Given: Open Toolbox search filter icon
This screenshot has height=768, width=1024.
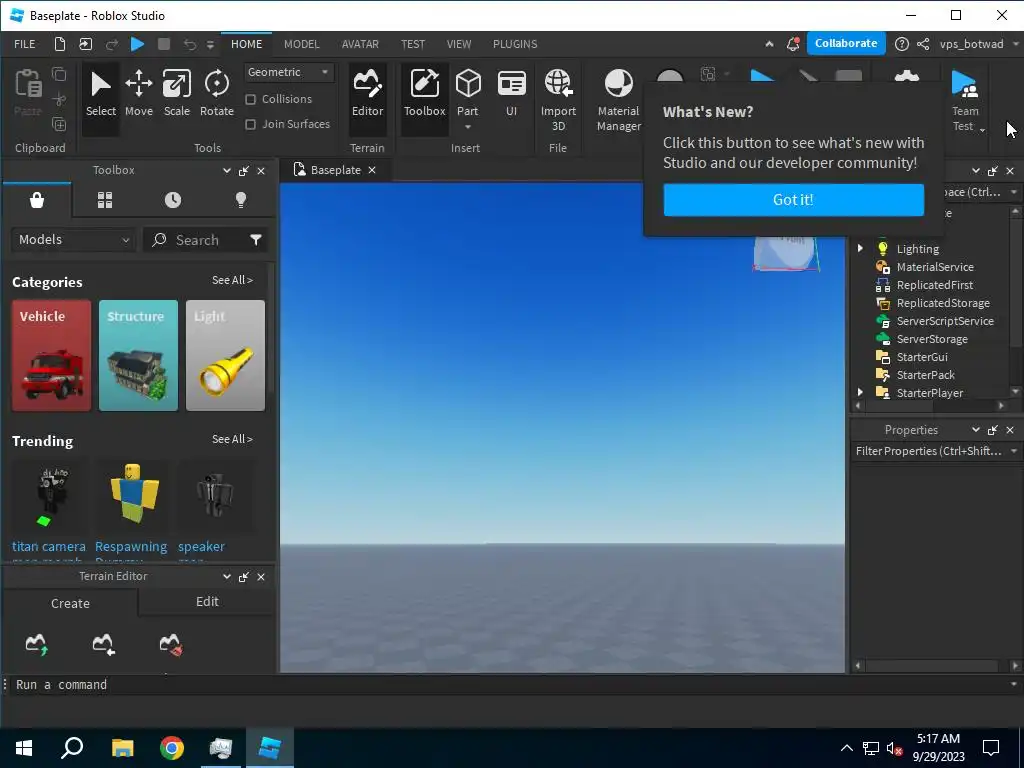Looking at the screenshot, I should tap(256, 240).
